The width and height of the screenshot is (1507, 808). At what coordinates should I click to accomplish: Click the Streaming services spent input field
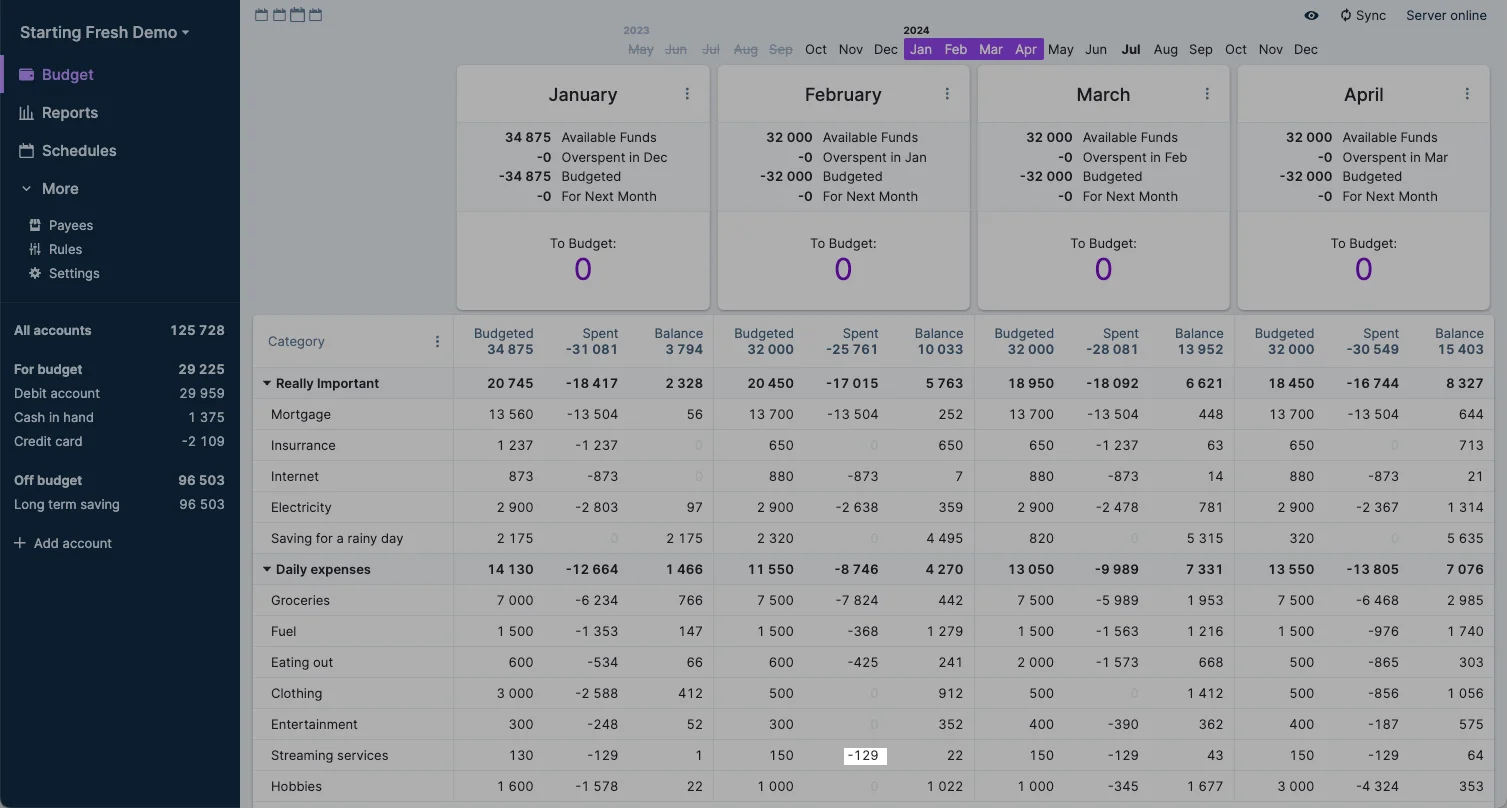tap(864, 756)
